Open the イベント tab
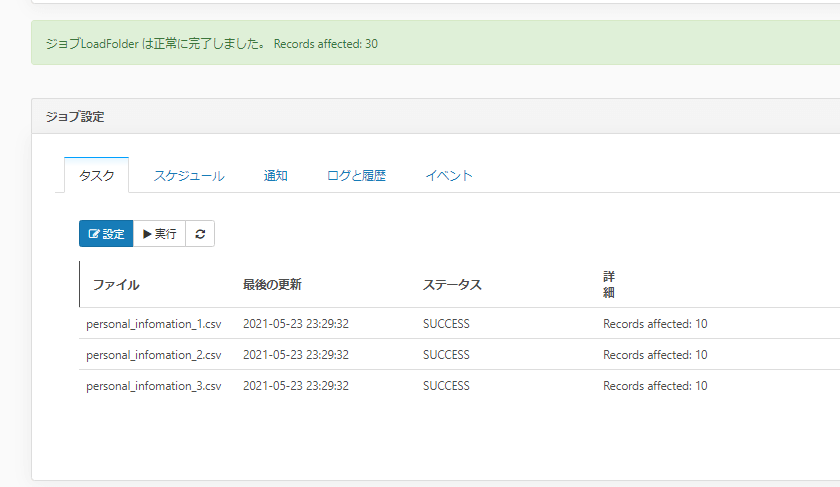The width and height of the screenshot is (840, 487). click(449, 175)
